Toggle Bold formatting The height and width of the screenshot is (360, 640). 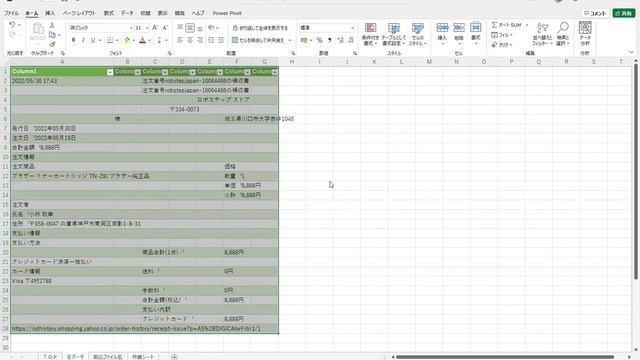pos(73,40)
